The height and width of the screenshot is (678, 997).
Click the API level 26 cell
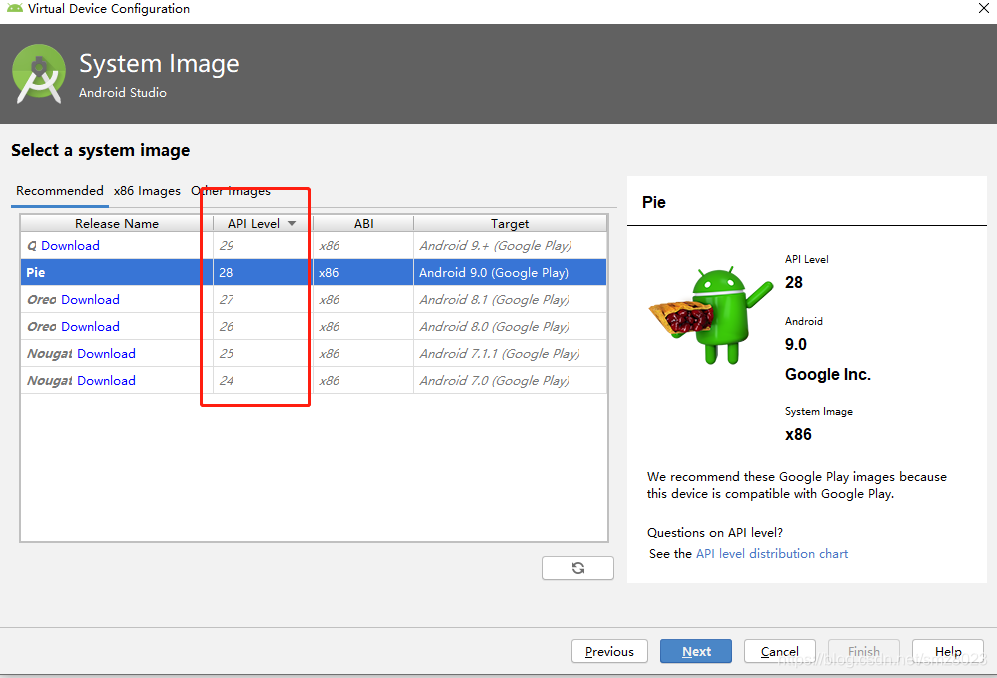coord(263,326)
